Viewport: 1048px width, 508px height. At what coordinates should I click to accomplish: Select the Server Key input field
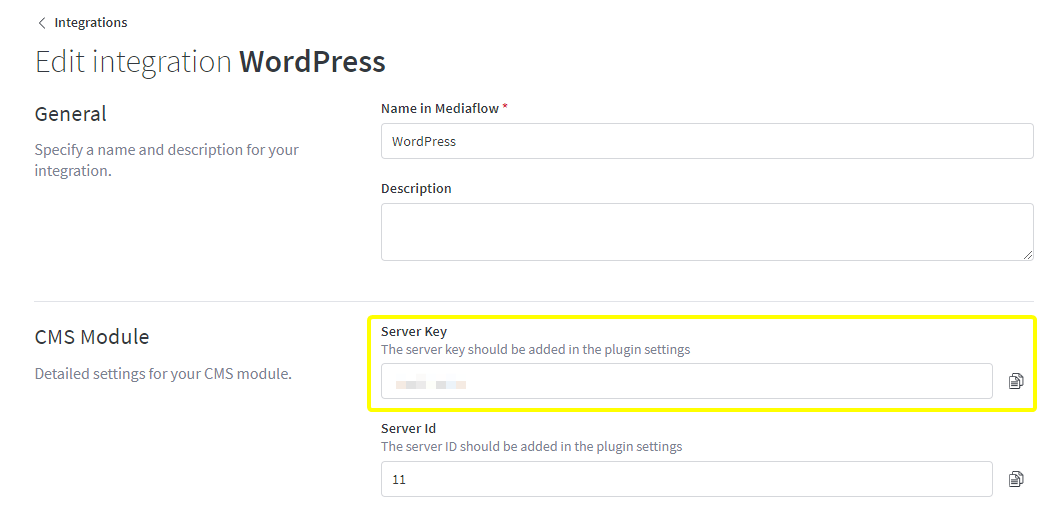click(x=686, y=381)
